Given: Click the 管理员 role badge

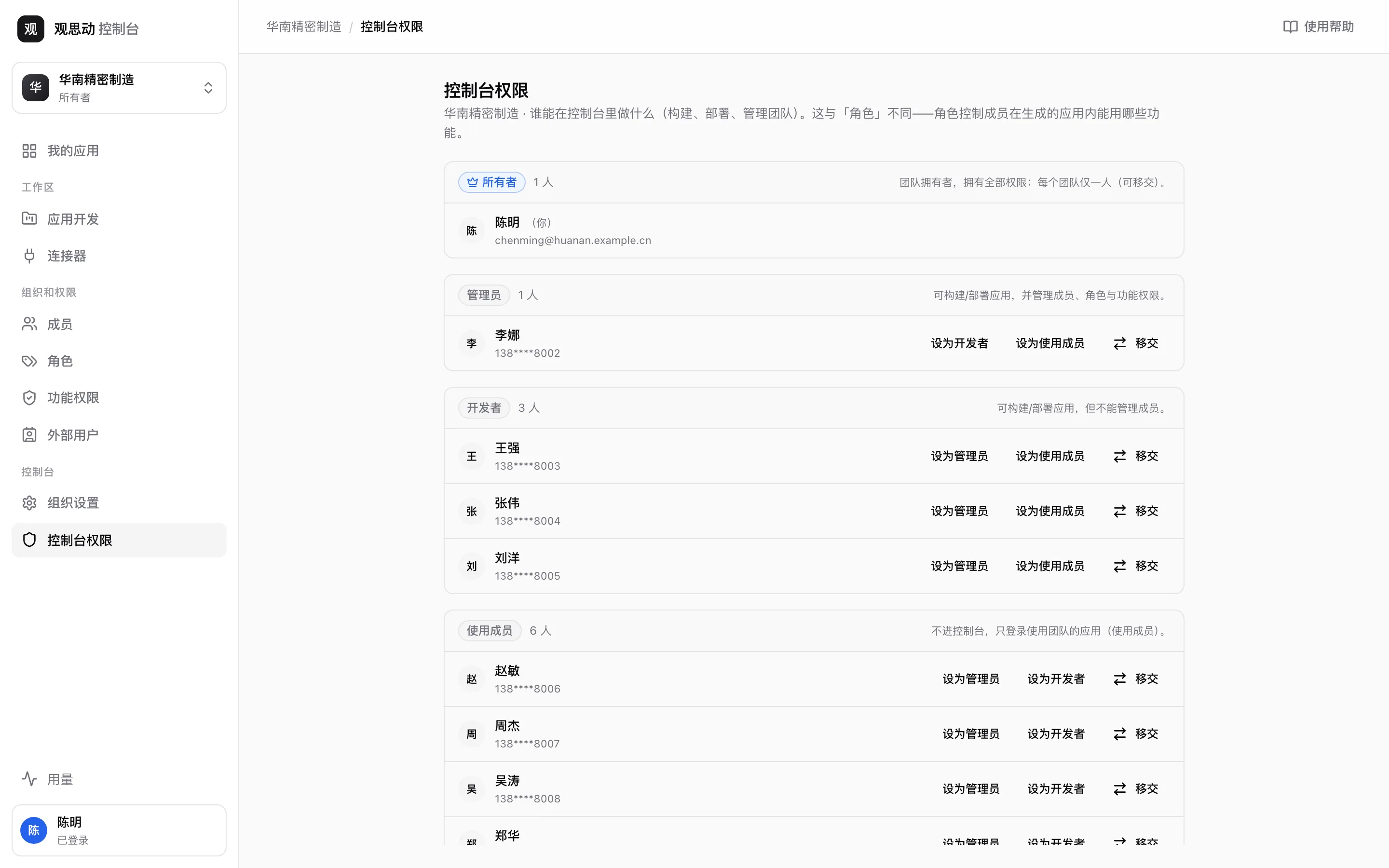Looking at the screenshot, I should pyautogui.click(x=484, y=295).
